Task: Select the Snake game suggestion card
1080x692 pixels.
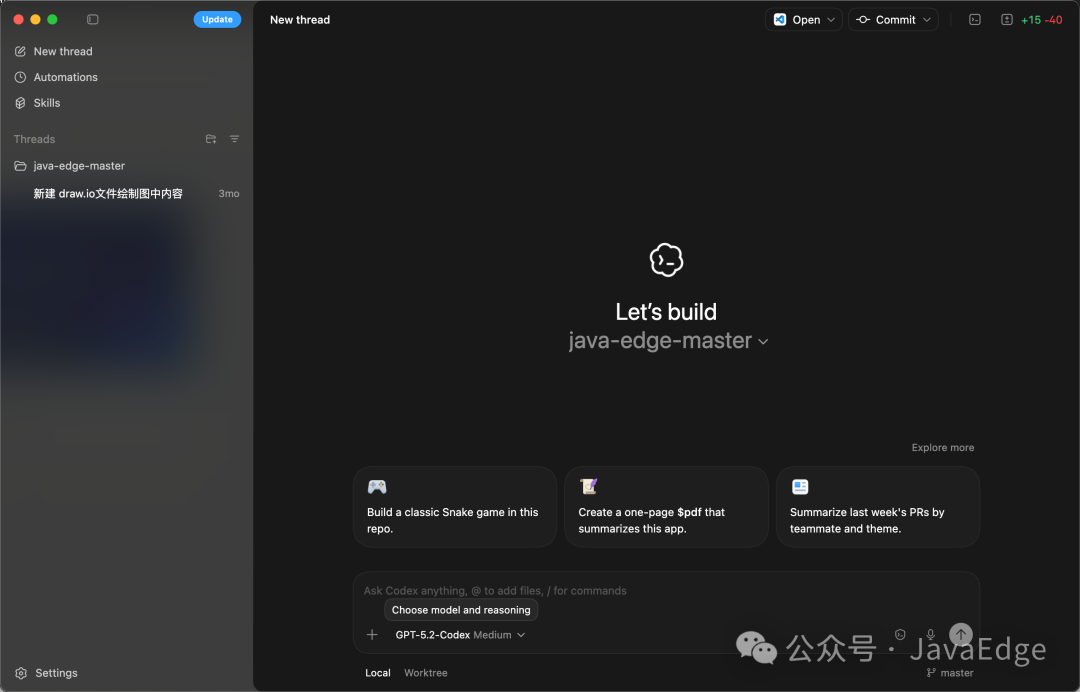Action: pos(455,507)
